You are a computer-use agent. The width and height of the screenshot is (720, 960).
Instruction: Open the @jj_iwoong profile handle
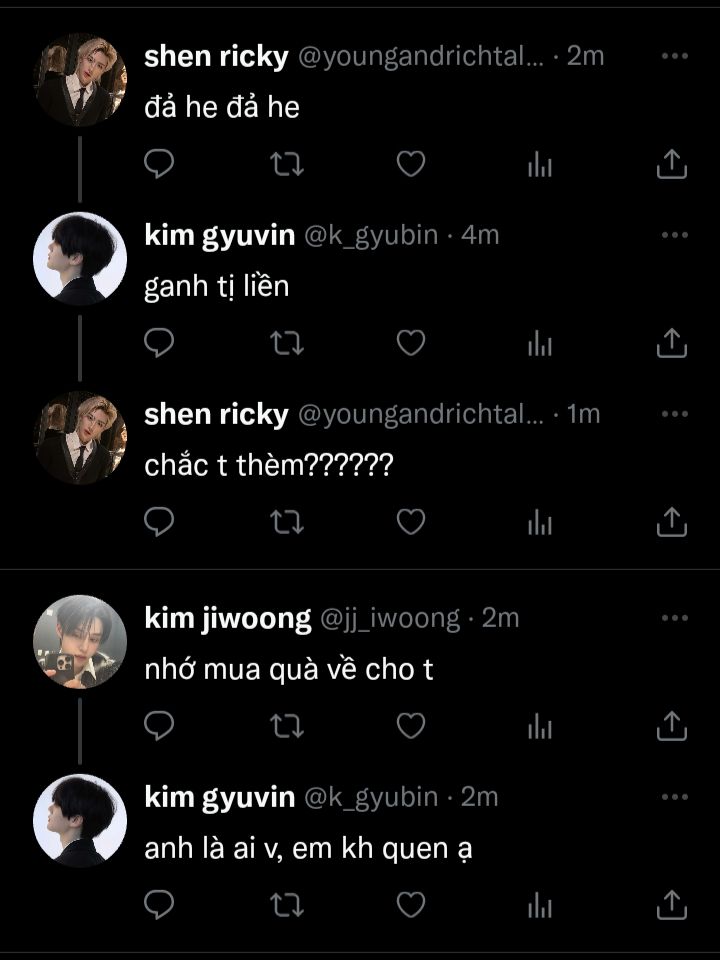click(389, 618)
